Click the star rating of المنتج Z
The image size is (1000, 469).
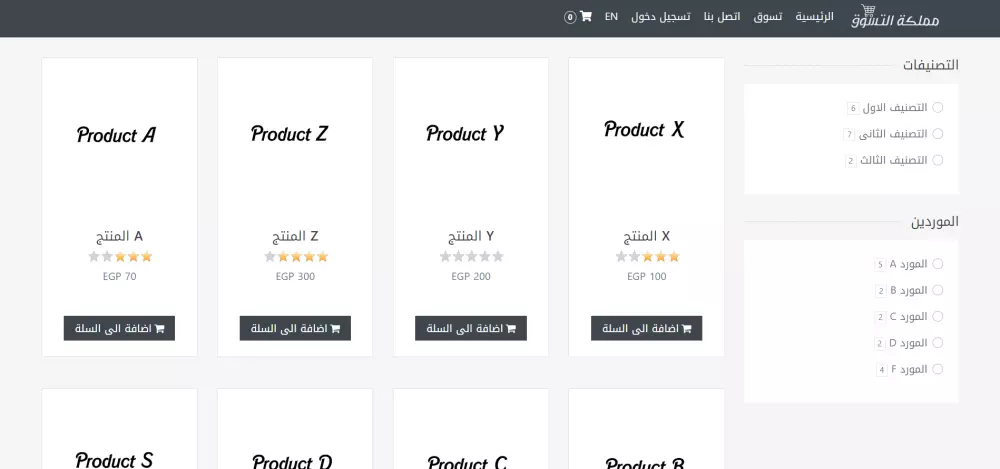(x=297, y=257)
